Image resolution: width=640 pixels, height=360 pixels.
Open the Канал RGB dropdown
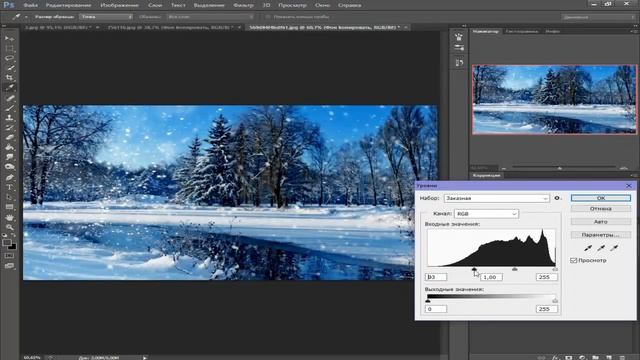click(486, 213)
